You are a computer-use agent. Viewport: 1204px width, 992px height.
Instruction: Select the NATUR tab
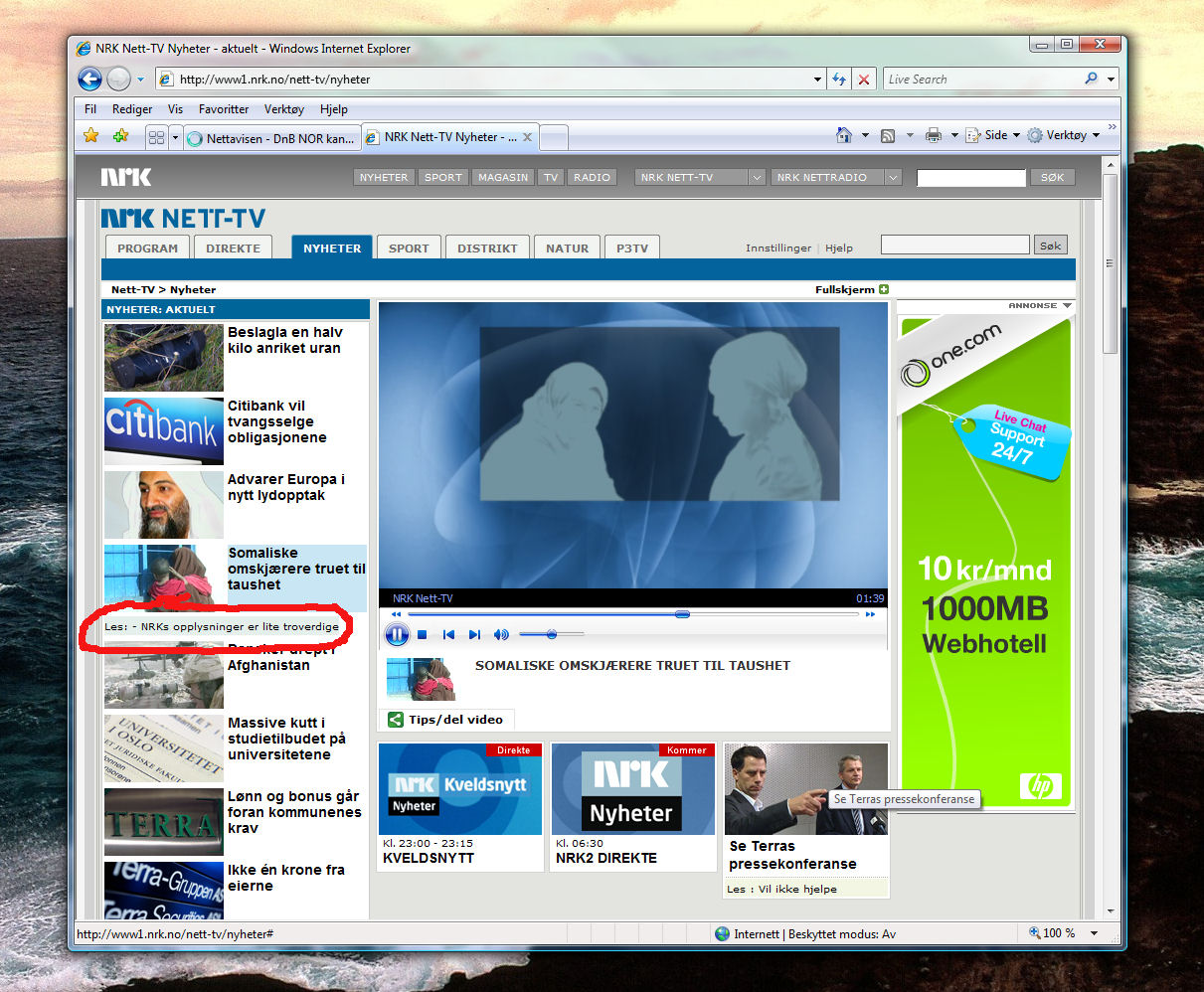567,248
